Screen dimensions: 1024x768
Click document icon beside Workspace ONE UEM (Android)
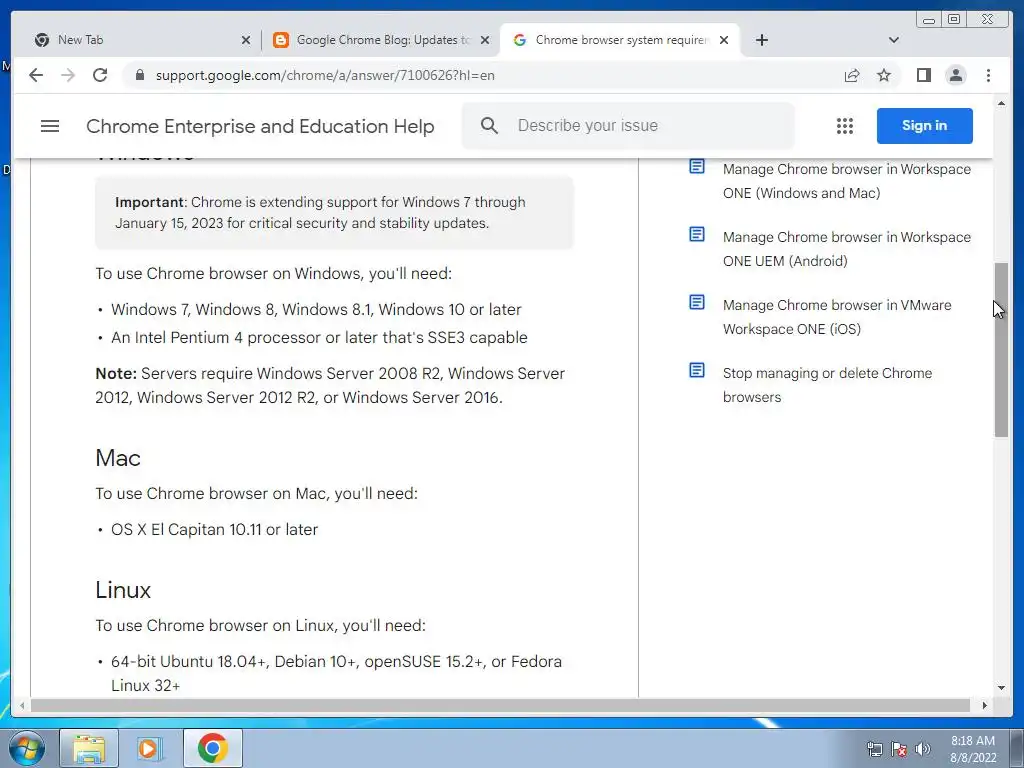(x=697, y=234)
